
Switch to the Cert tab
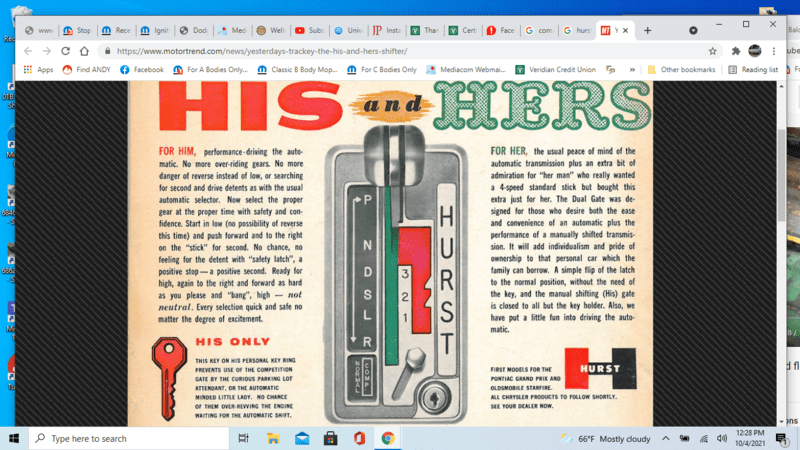pos(464,31)
